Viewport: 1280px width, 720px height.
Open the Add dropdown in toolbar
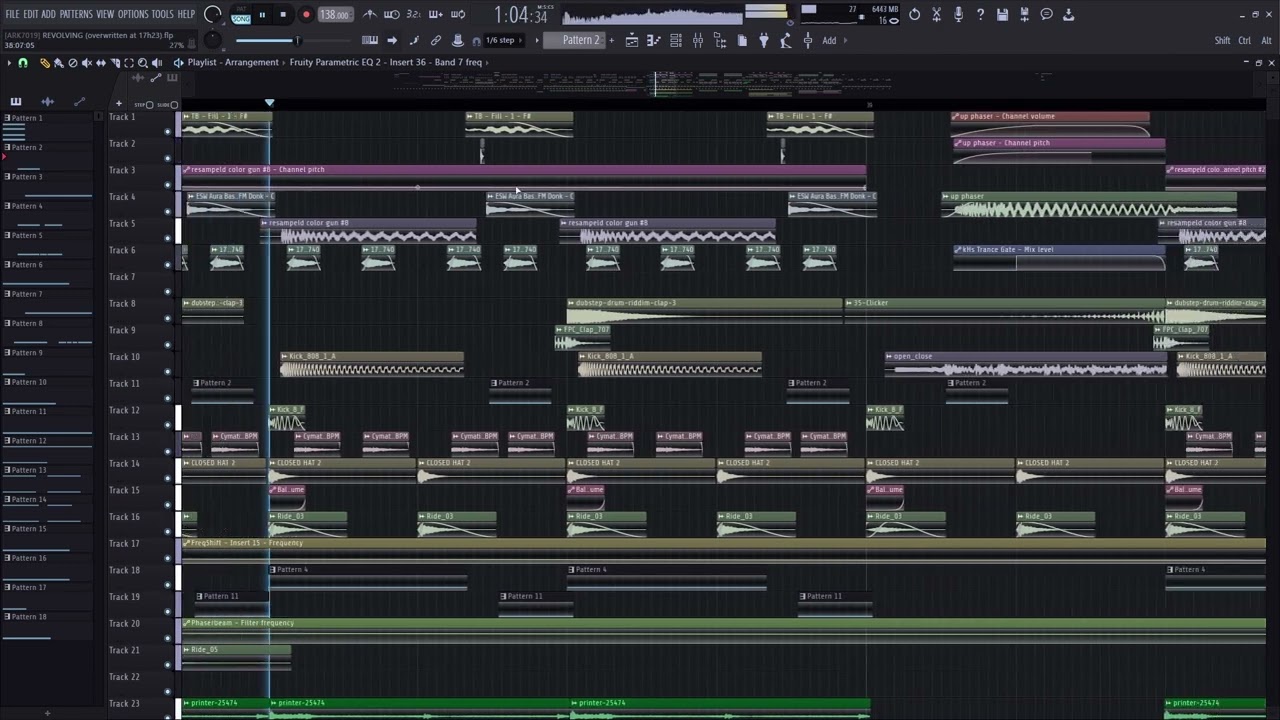[829, 41]
